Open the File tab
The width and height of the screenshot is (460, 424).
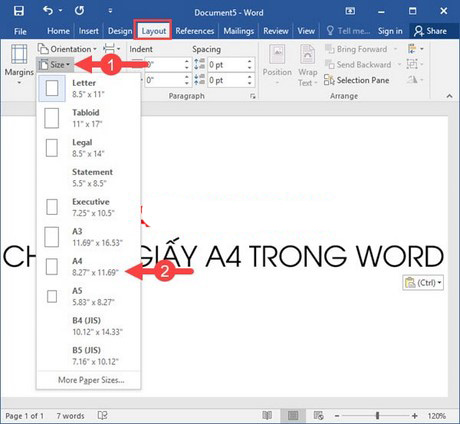[x=20, y=31]
